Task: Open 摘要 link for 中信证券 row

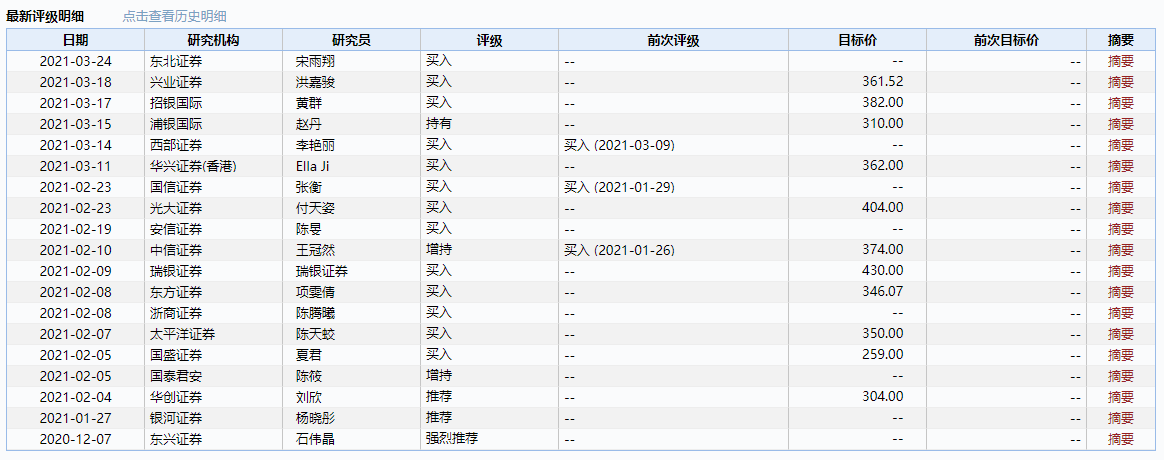Action: tap(1121, 250)
